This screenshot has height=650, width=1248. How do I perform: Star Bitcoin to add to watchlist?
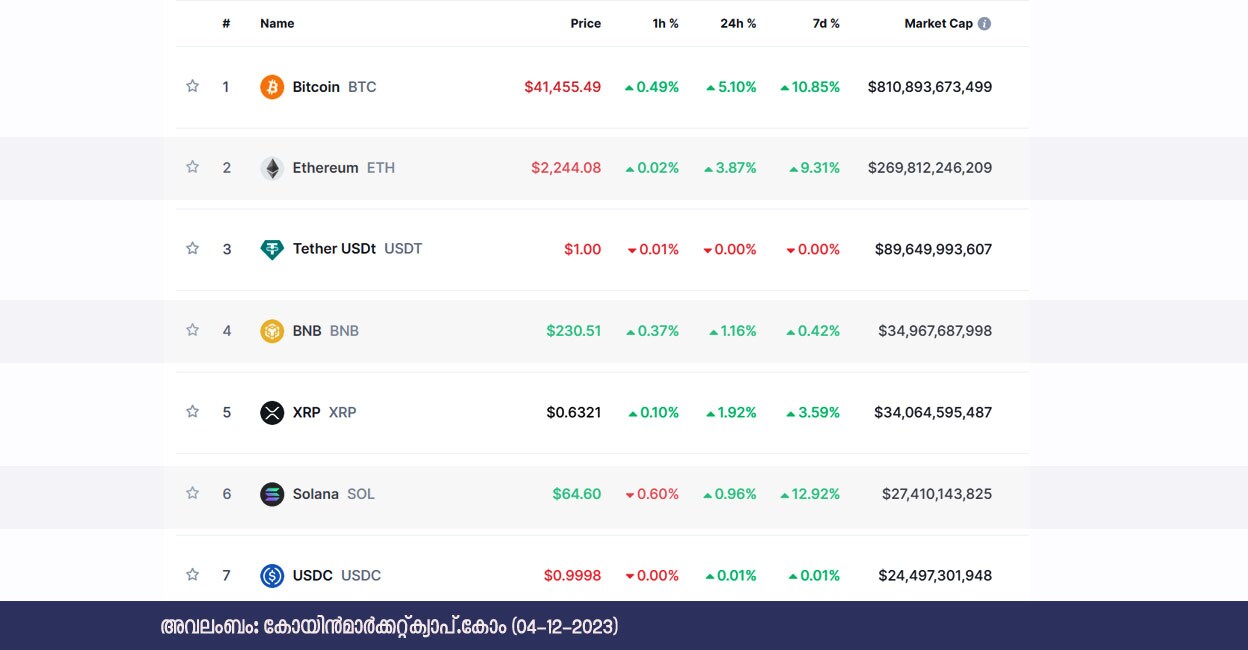coord(193,86)
